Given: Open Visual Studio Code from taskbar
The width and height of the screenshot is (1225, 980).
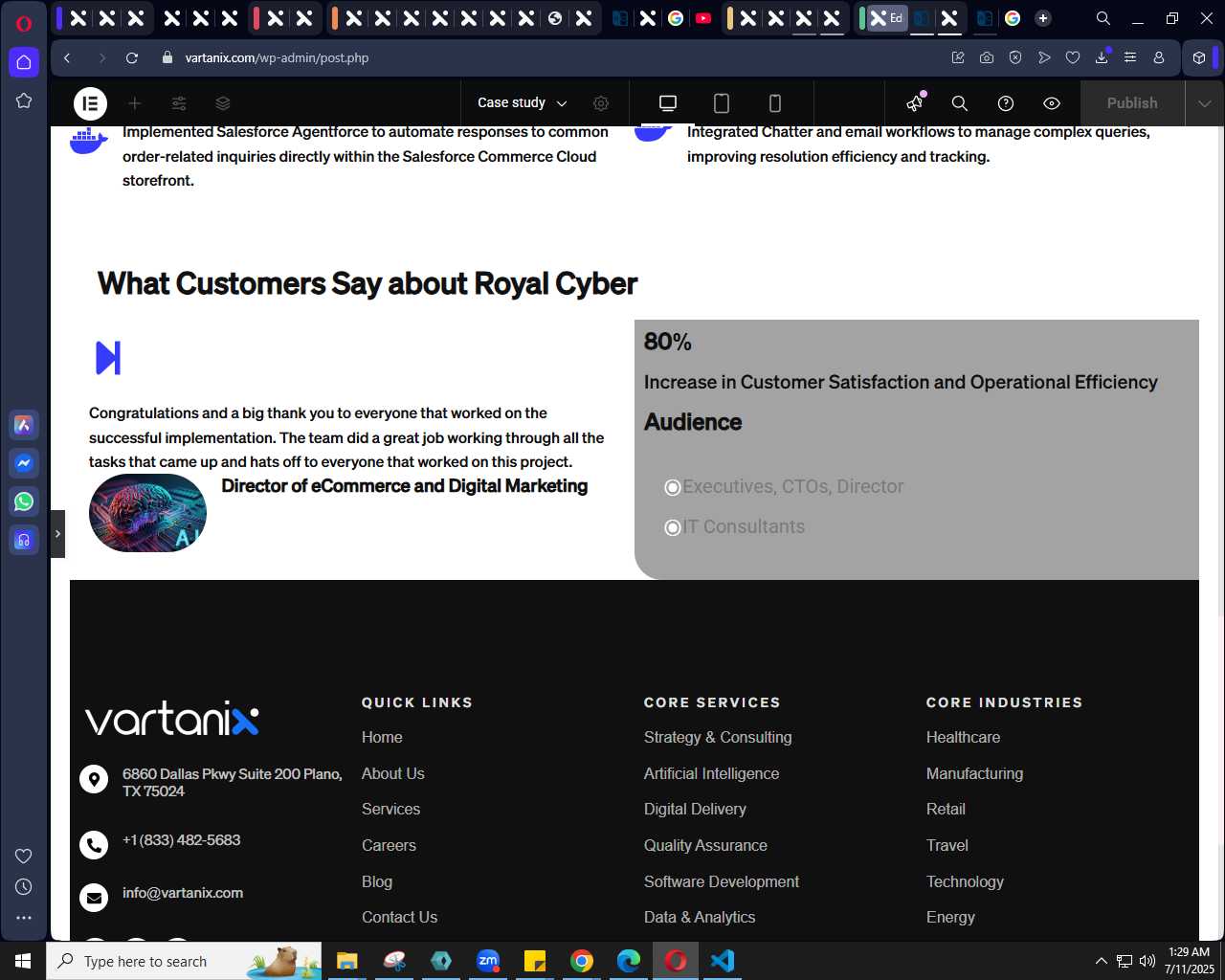Looking at the screenshot, I should pos(723,961).
